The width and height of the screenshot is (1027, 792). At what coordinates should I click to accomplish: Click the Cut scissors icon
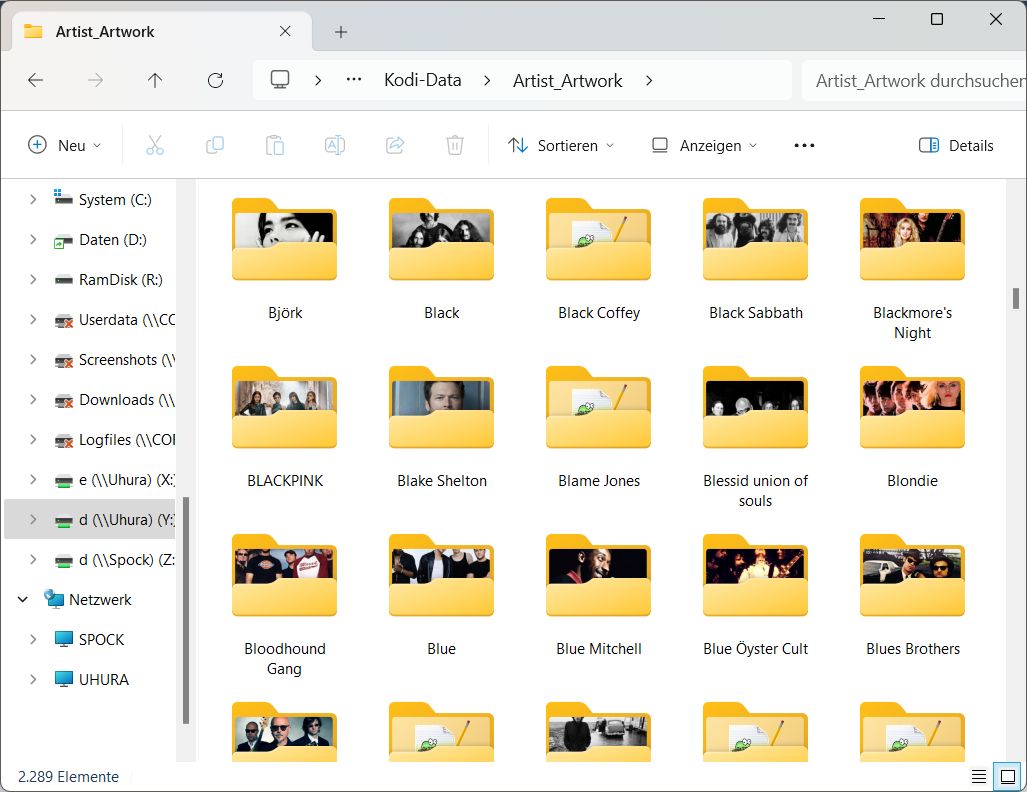click(155, 145)
